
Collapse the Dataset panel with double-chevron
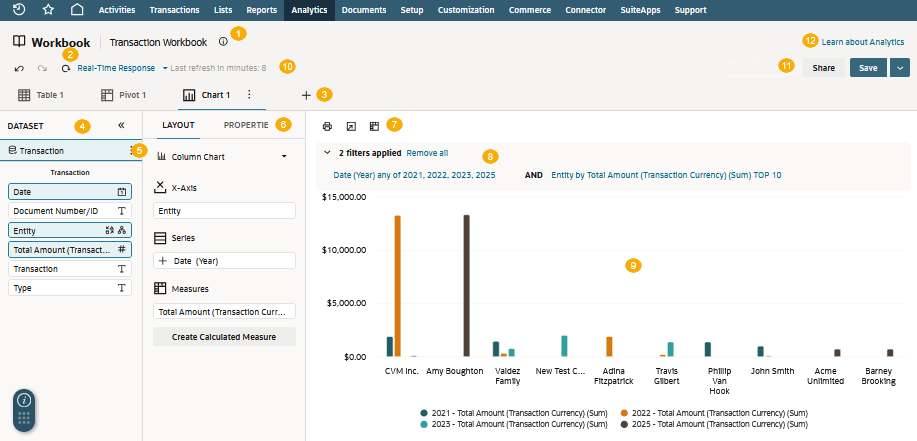click(x=121, y=125)
